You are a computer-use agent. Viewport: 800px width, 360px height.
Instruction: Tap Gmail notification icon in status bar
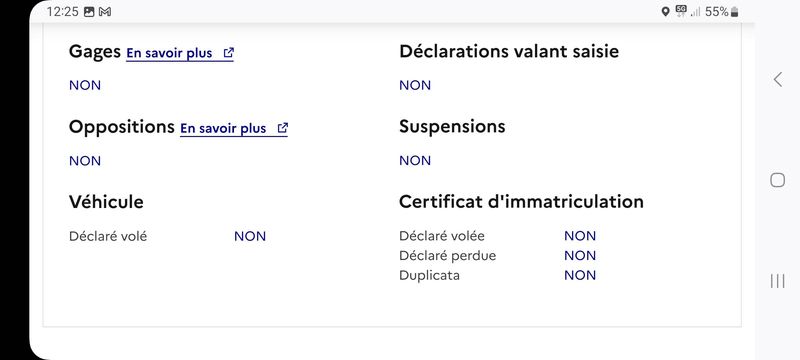(x=105, y=12)
